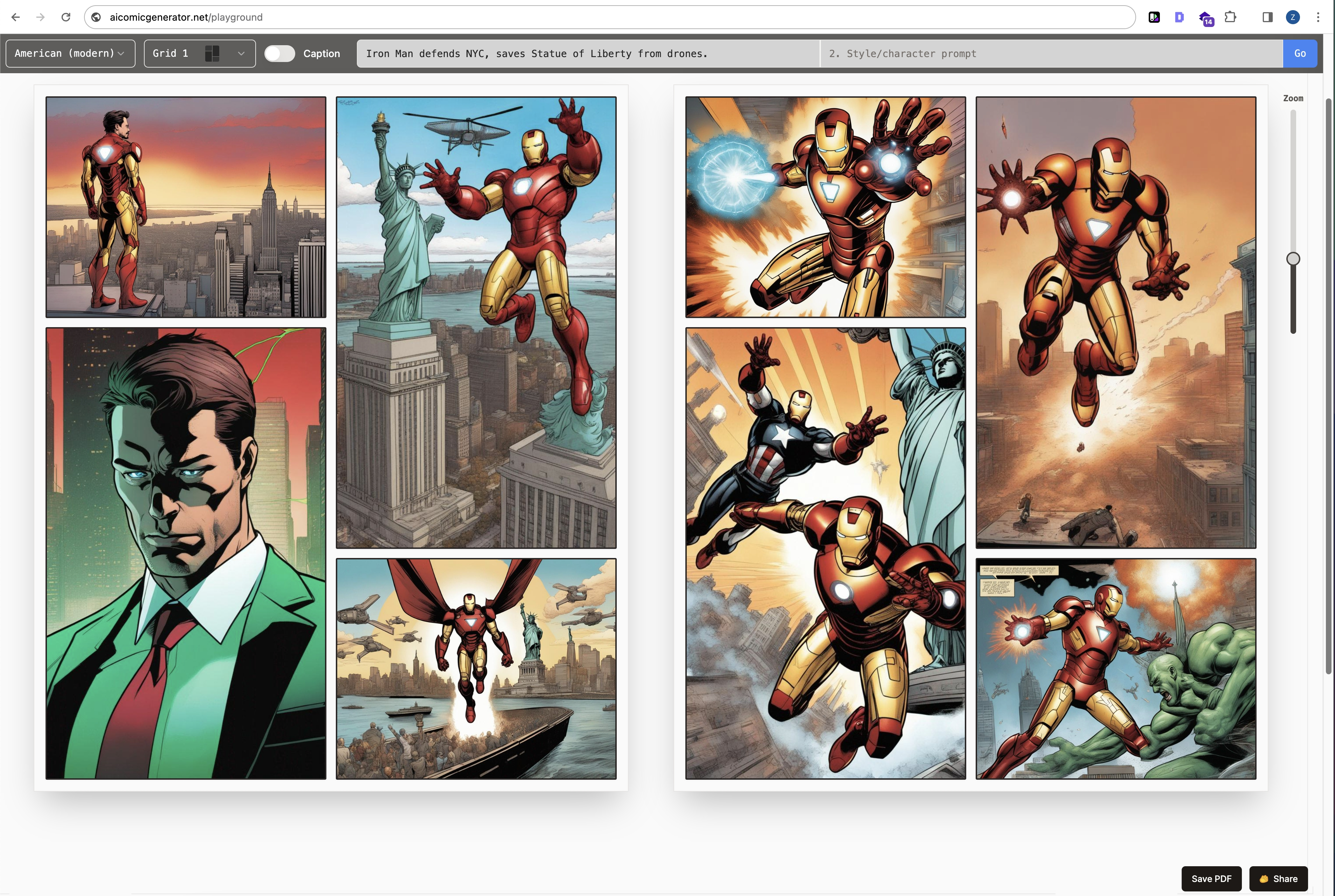
Task: Select the green-suited man comic panel
Action: [186, 553]
